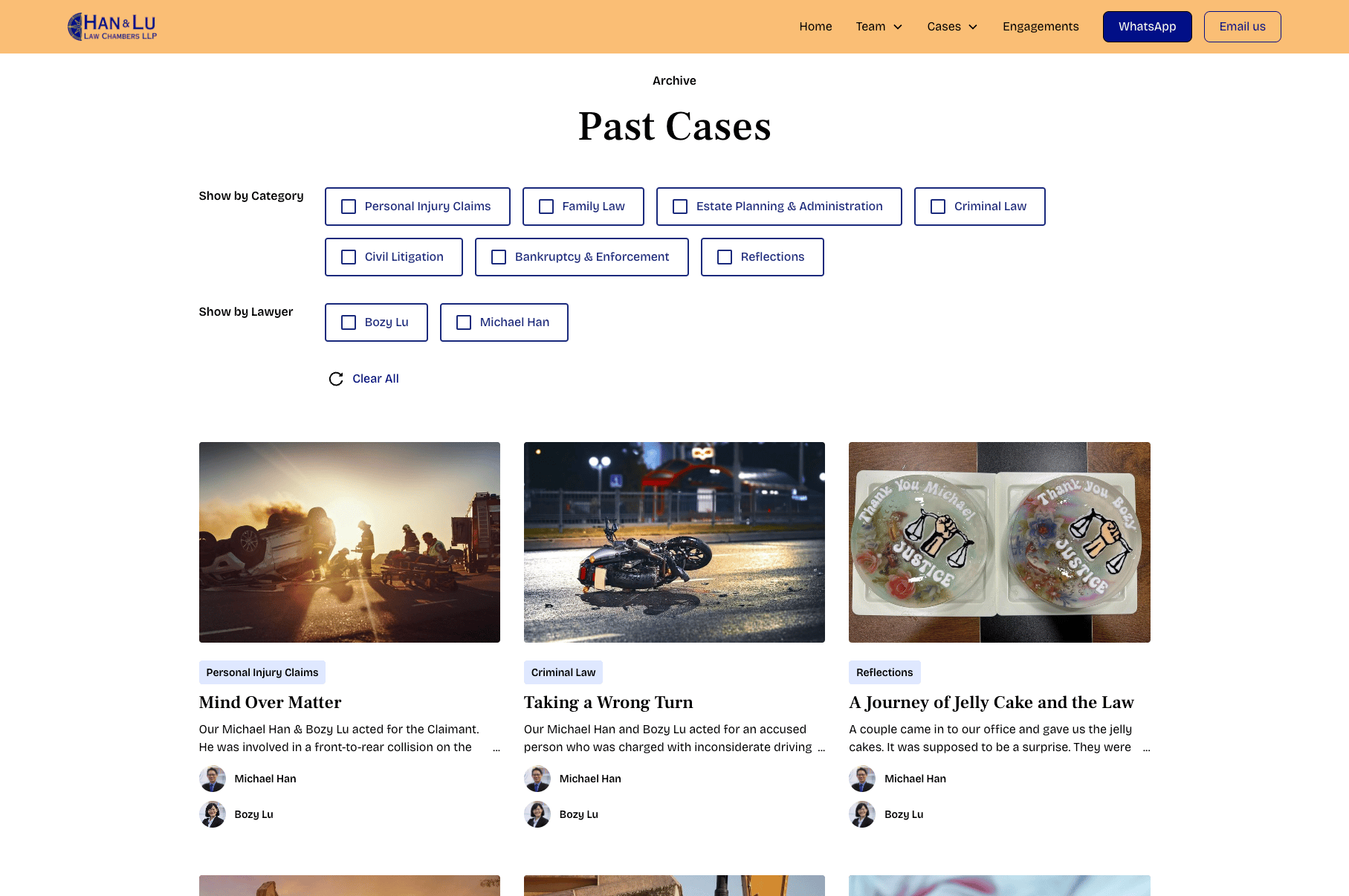Open the fallen motorcycle thumbnail
1349x896 pixels.
(674, 542)
